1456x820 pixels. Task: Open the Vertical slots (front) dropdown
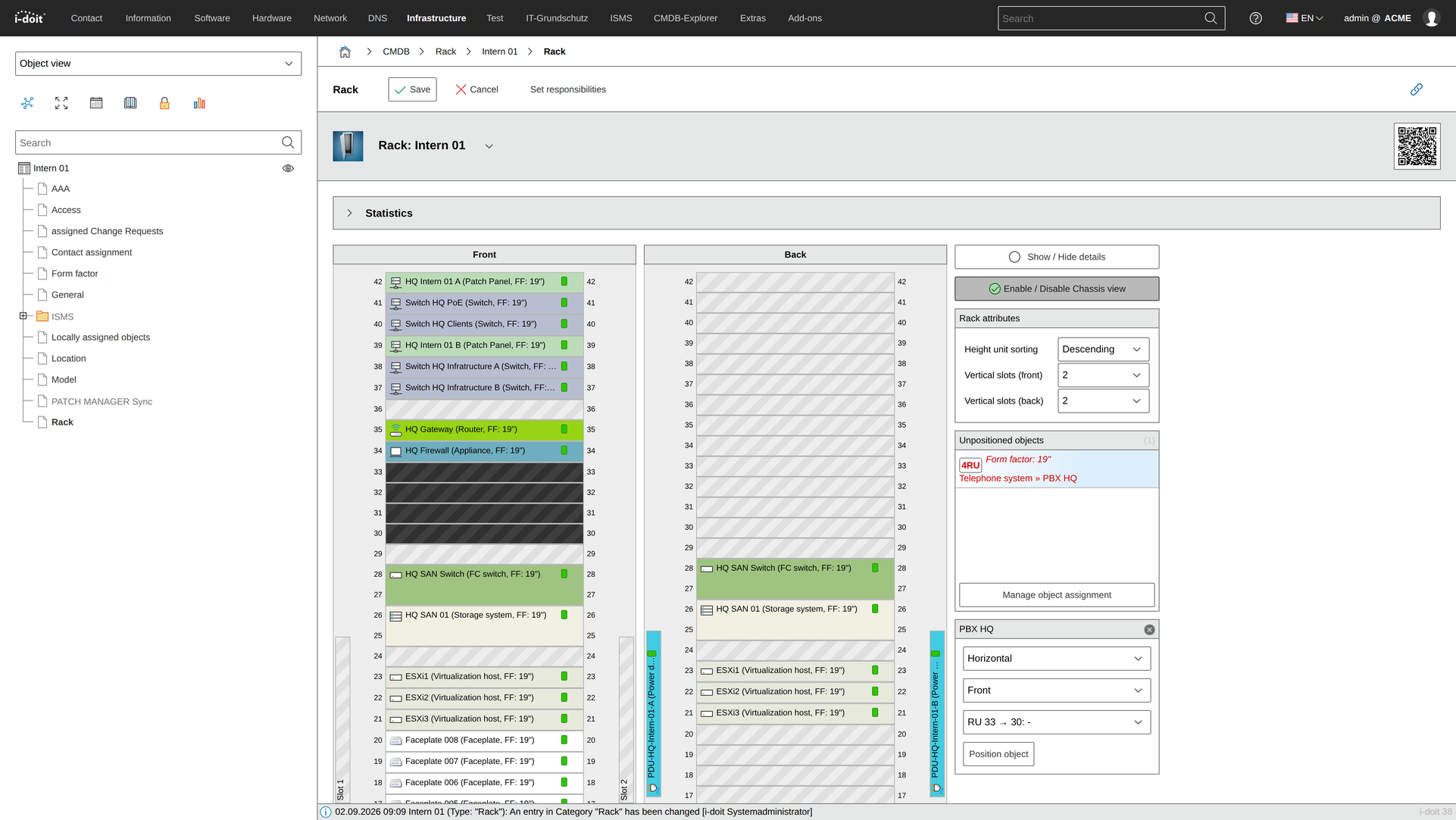pos(1103,375)
